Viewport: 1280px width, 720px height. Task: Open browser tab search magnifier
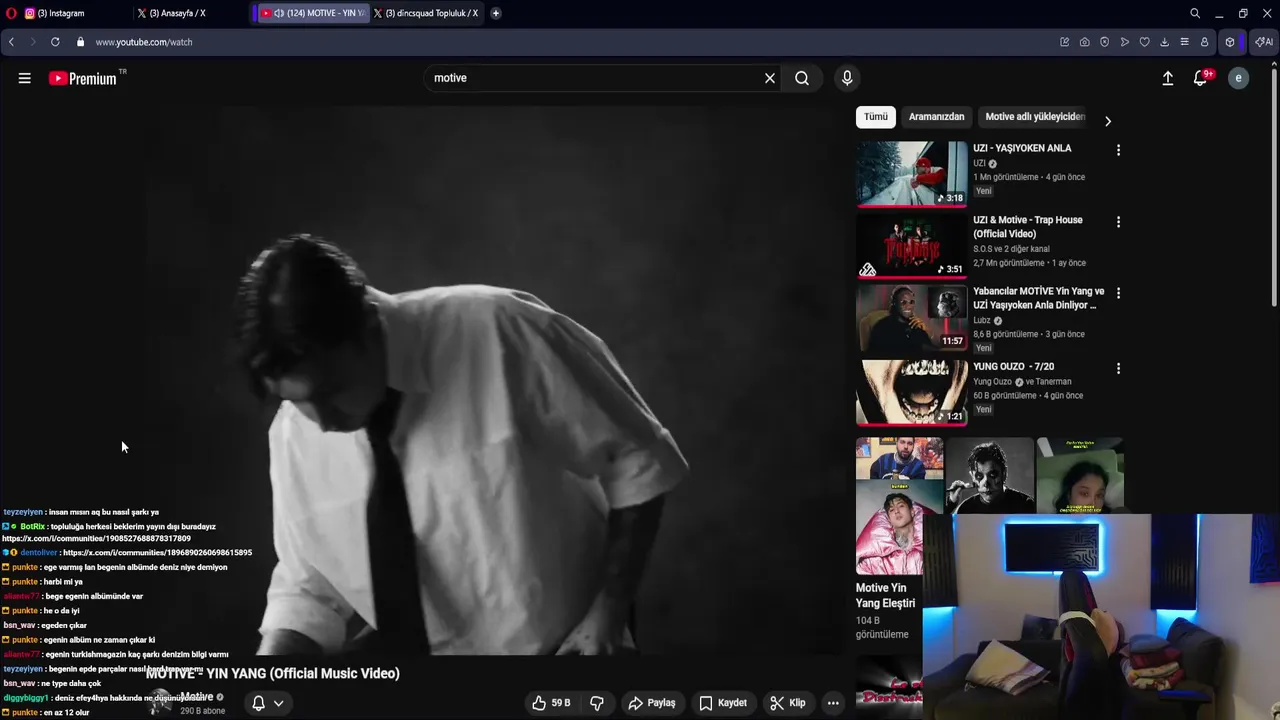(x=1195, y=13)
